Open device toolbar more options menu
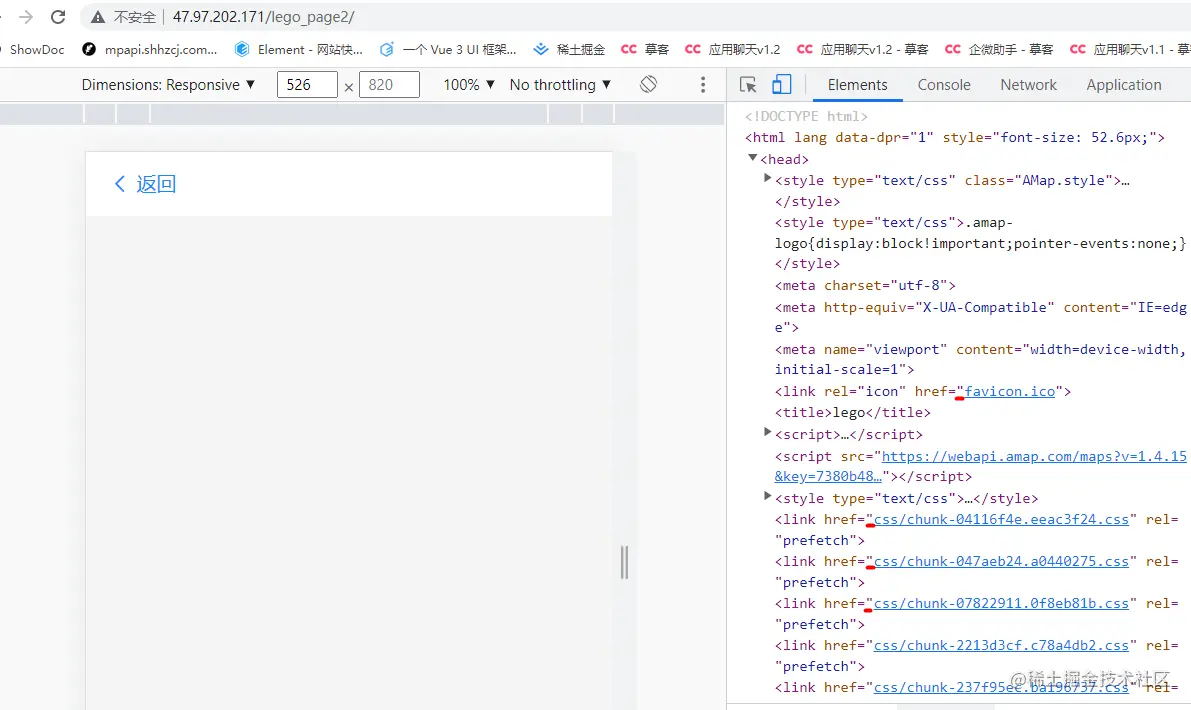This screenshot has height=710, width=1191. tap(703, 84)
